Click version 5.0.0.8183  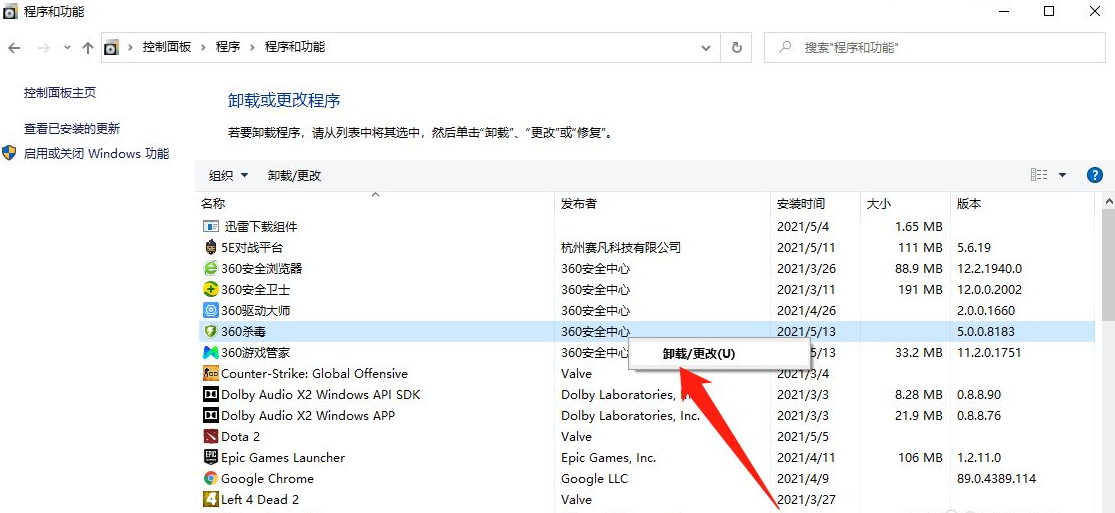[986, 332]
